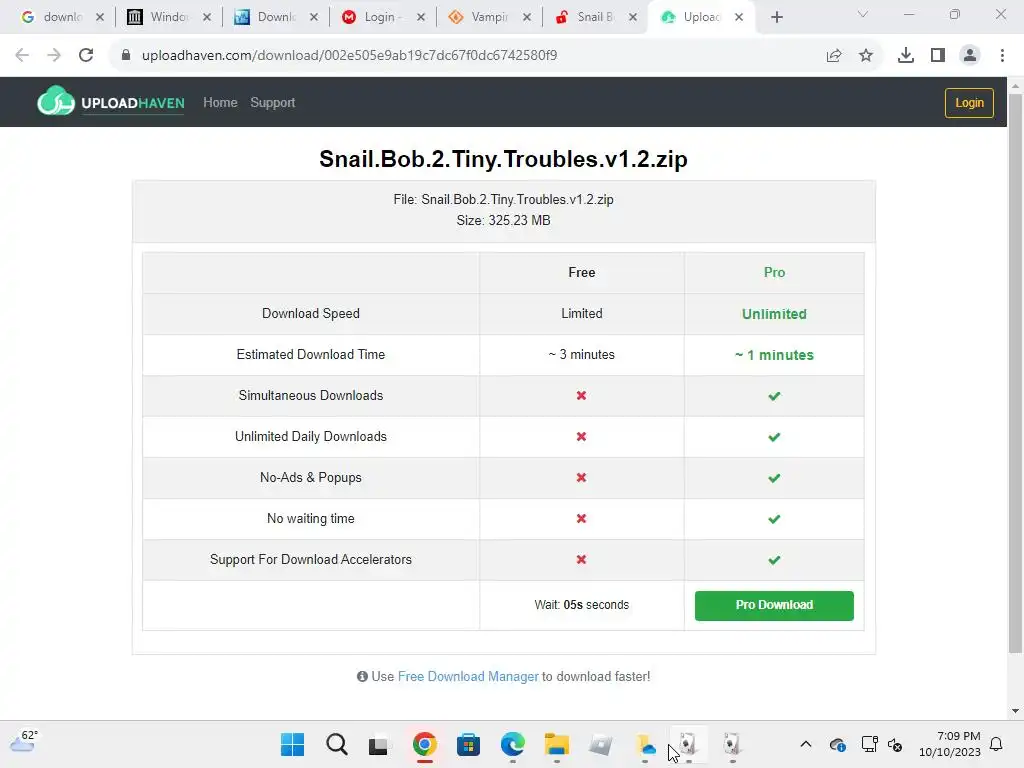Viewport: 1024px width, 768px height.
Task: Bookmark this page with the star icon
Action: (x=866, y=56)
